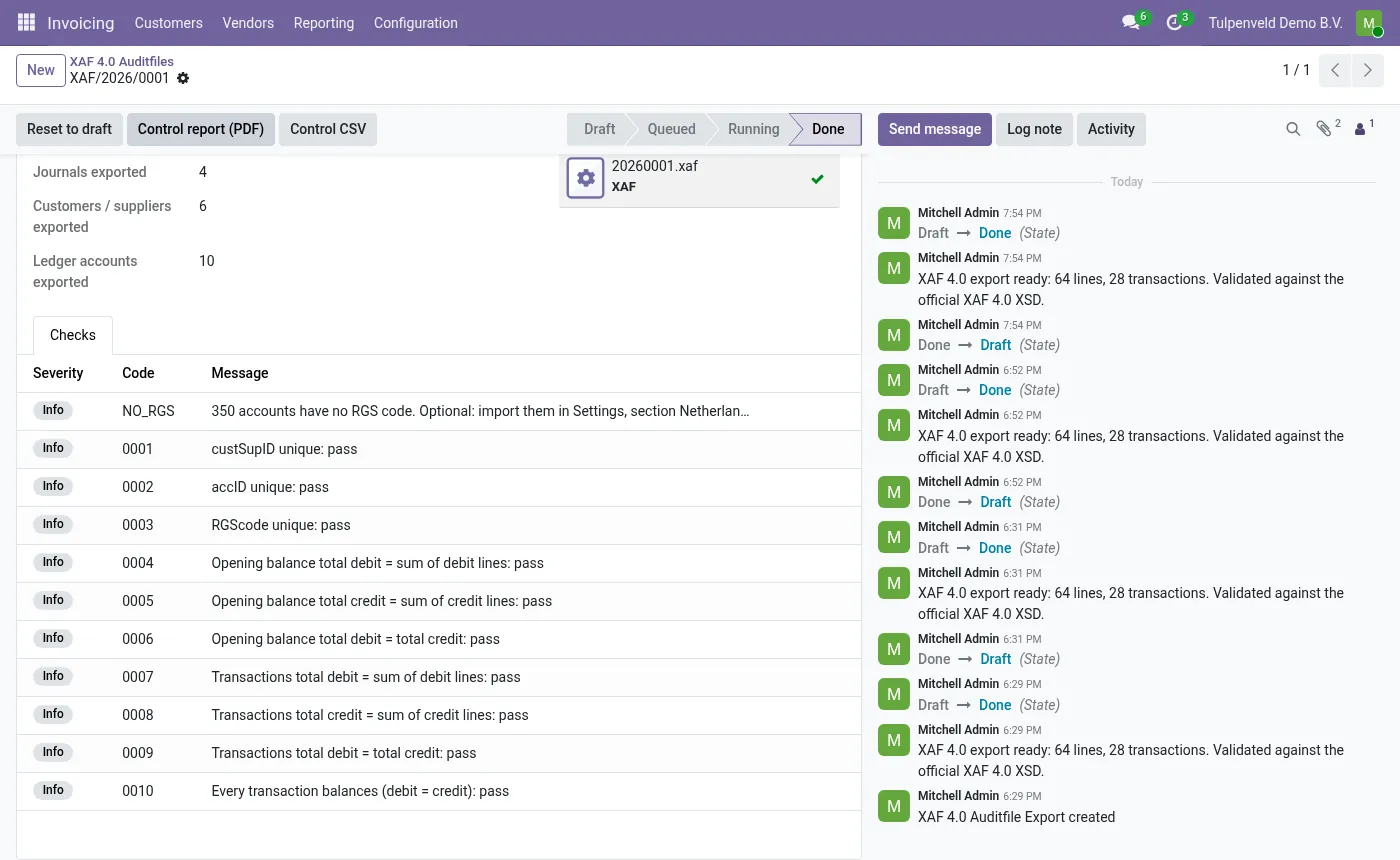Click the XAF 4.0 Auditfiles breadcrumb

(x=122, y=61)
